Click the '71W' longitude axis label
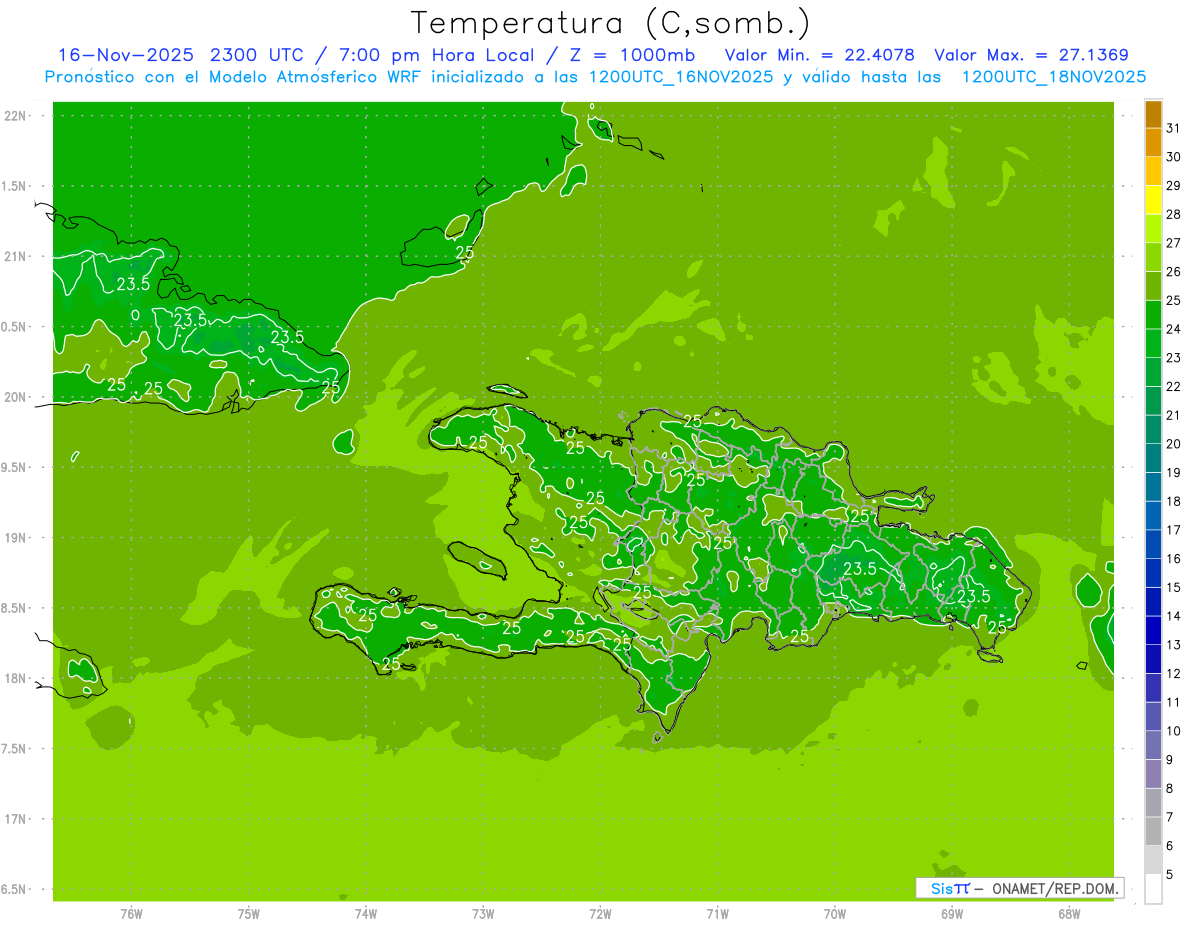 tap(717, 914)
